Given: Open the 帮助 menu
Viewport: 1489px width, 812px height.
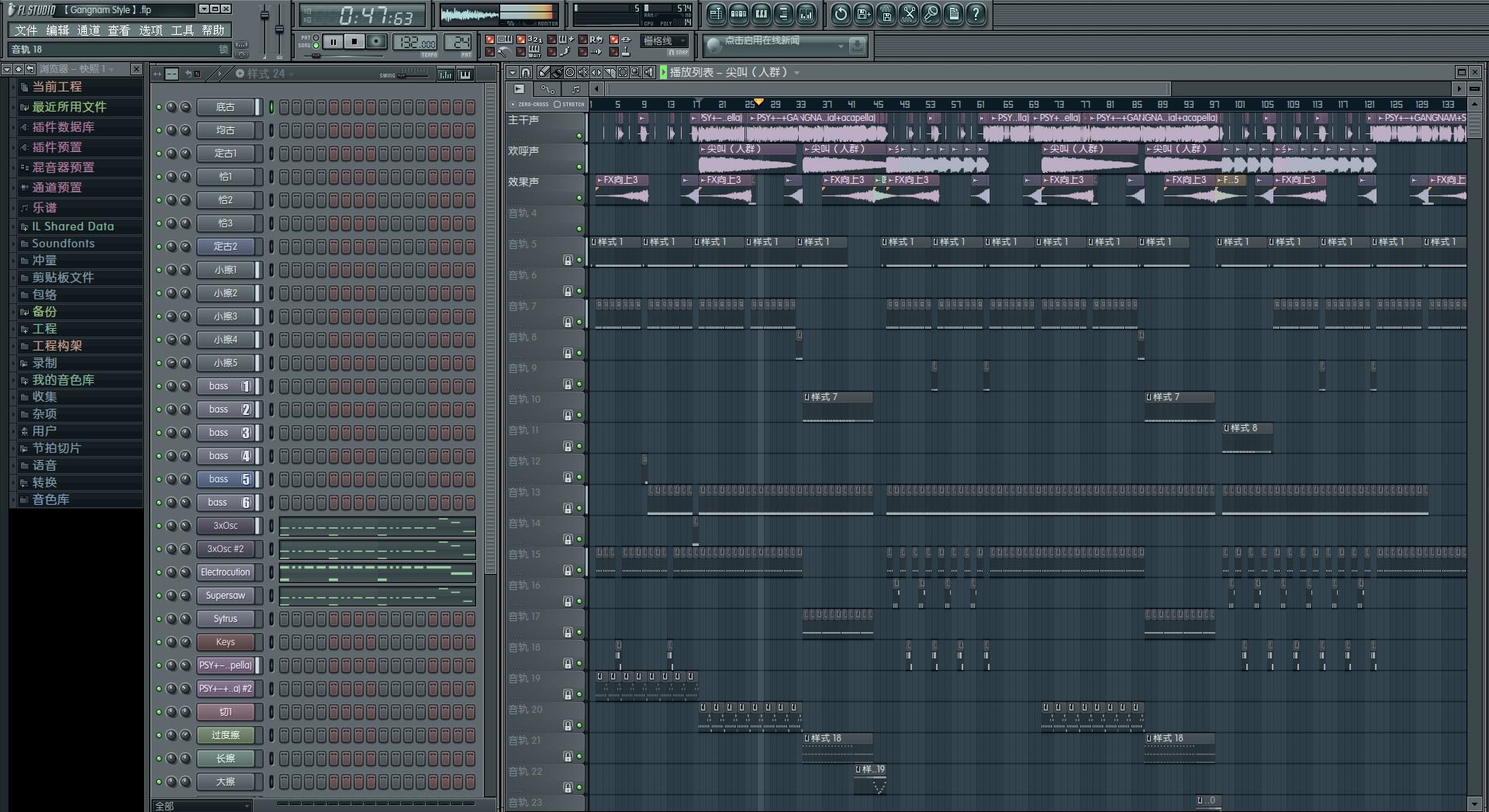Looking at the screenshot, I should pyautogui.click(x=213, y=30).
